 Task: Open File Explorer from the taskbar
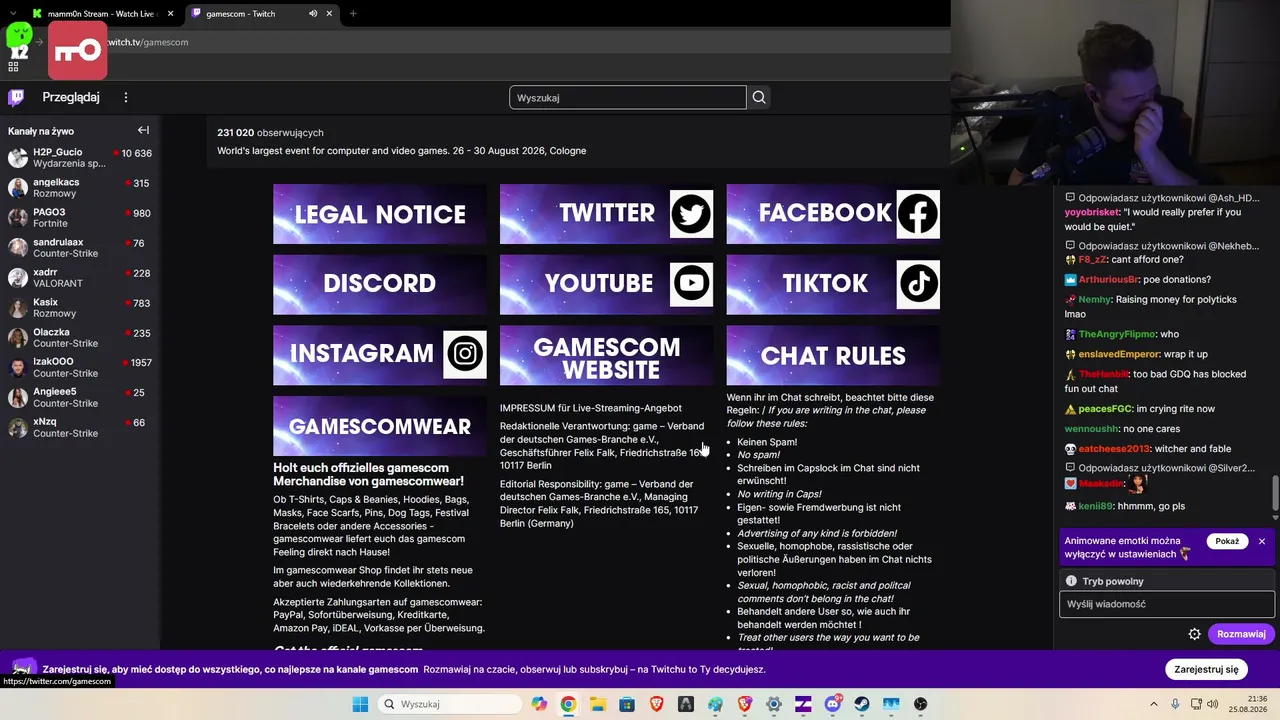597,704
